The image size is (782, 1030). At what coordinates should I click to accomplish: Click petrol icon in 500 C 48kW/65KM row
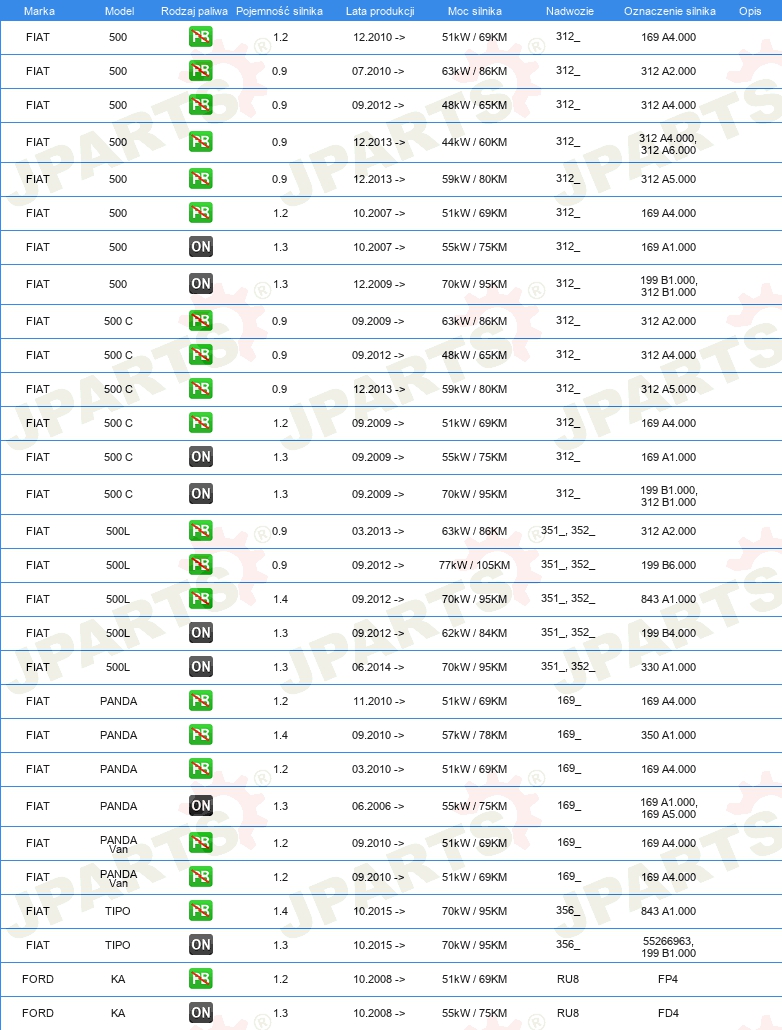click(200, 355)
